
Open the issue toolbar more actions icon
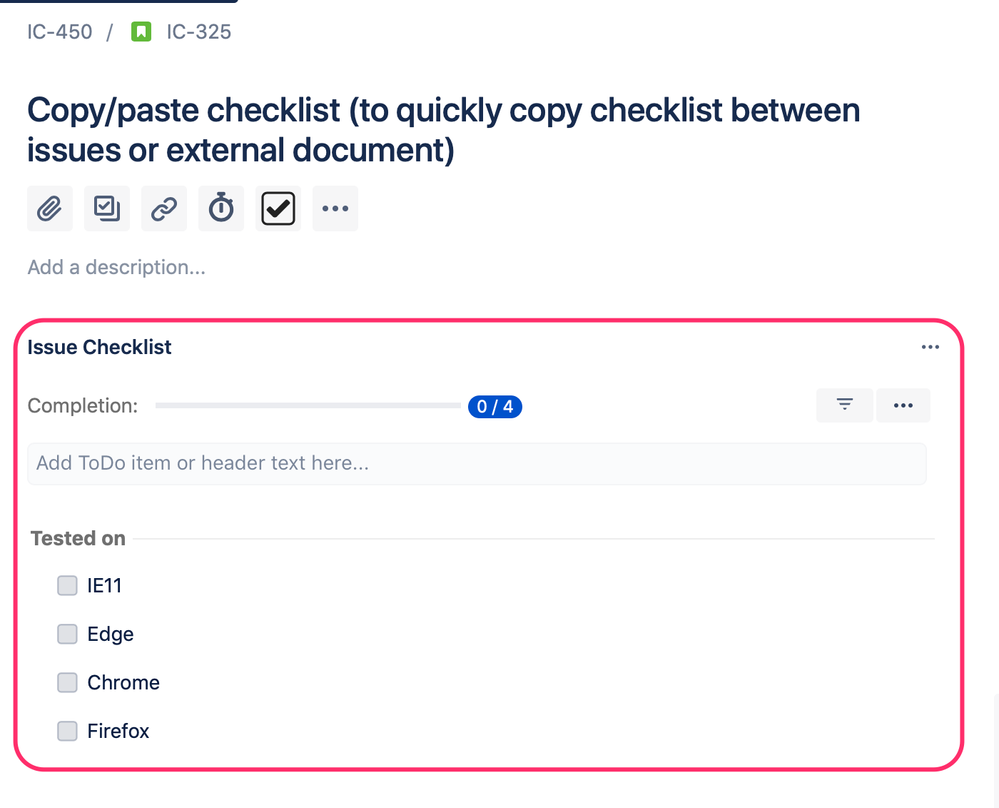[334, 208]
